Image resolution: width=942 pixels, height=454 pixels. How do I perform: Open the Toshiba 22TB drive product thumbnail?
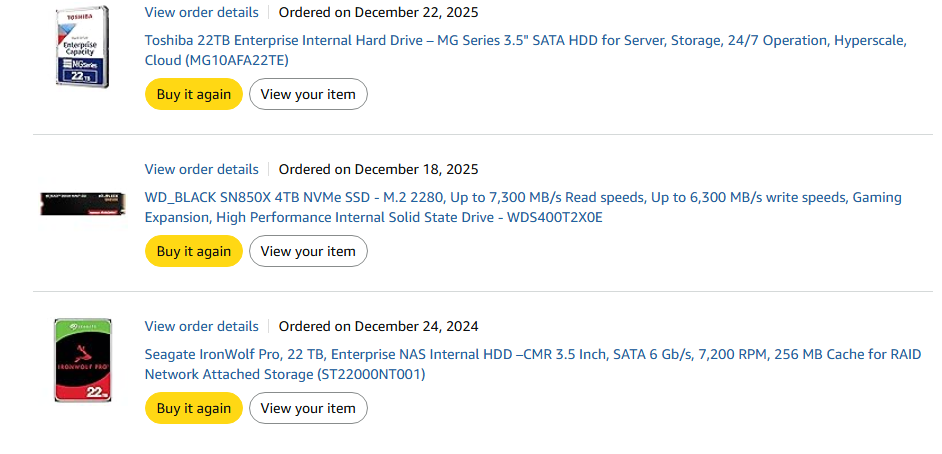82,47
